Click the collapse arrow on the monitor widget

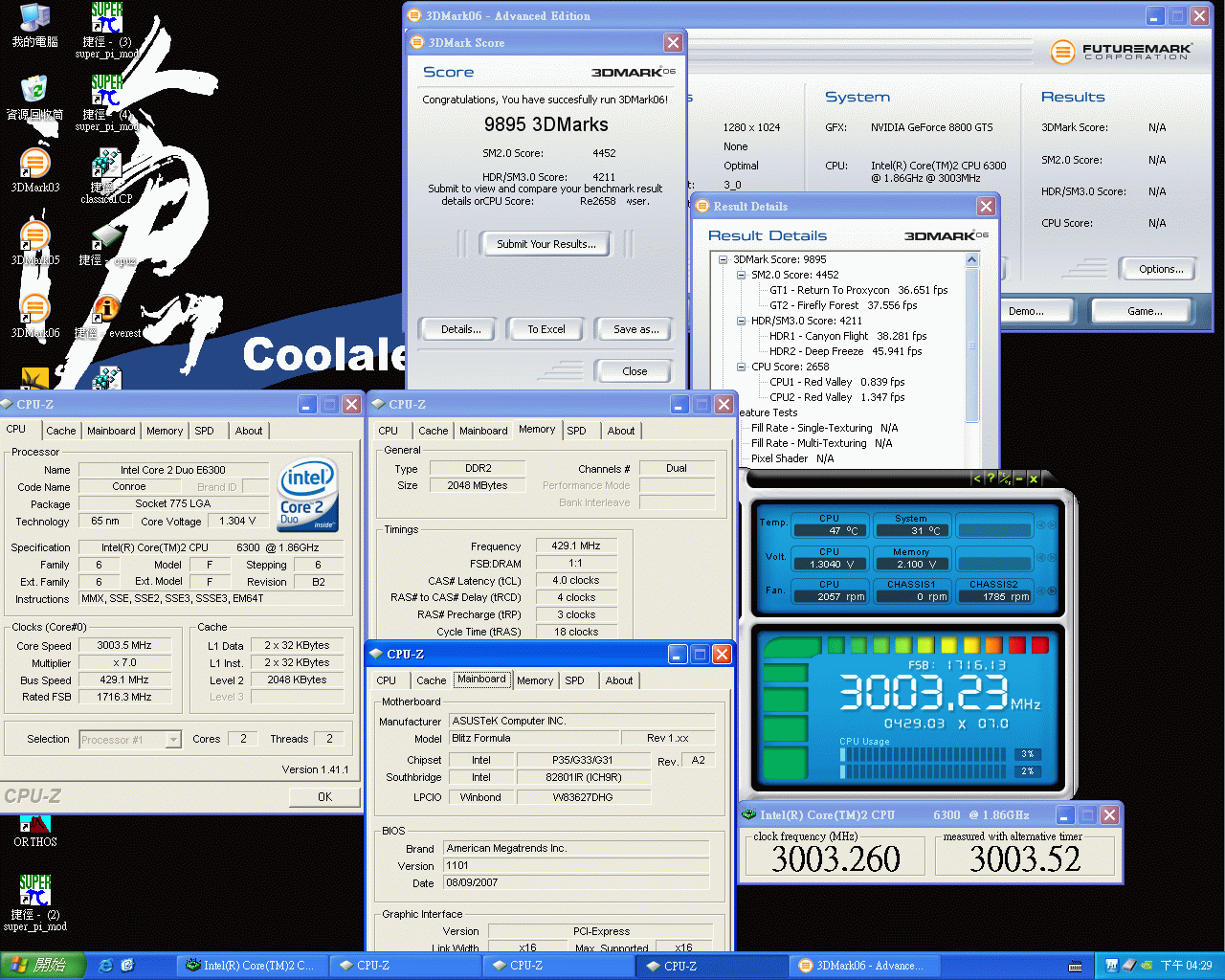click(x=977, y=479)
